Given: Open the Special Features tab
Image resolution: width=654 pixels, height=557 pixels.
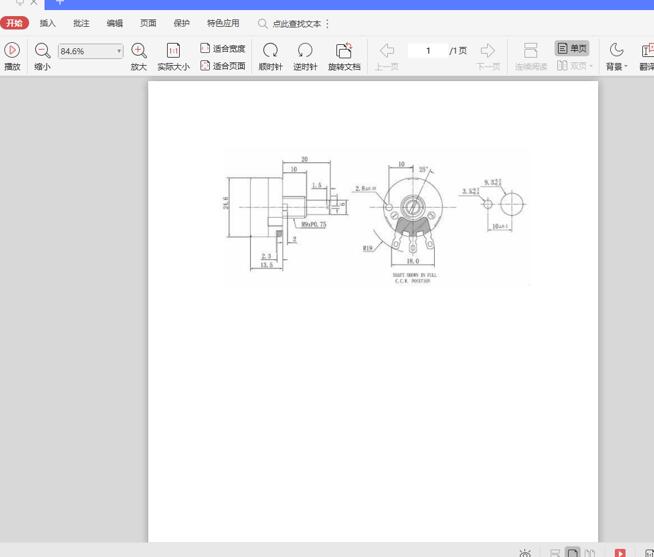Looking at the screenshot, I should [223, 23].
